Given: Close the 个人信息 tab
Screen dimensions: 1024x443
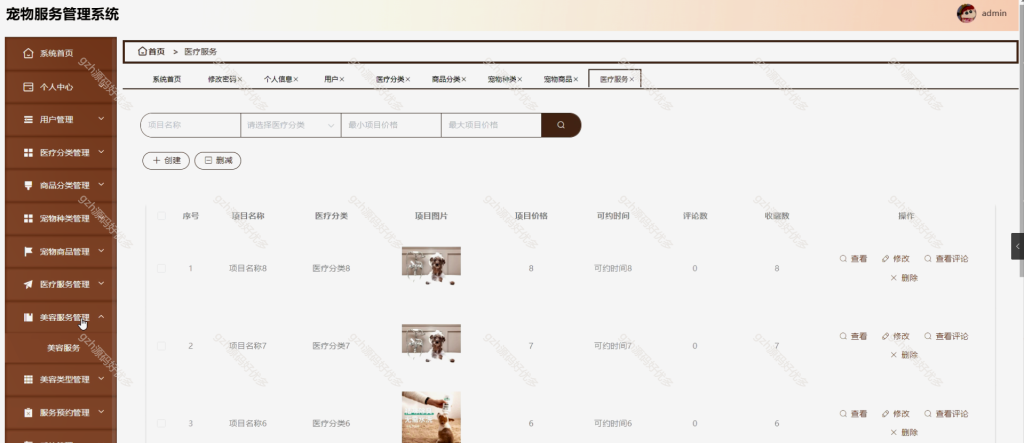Looking at the screenshot, I should [296, 79].
